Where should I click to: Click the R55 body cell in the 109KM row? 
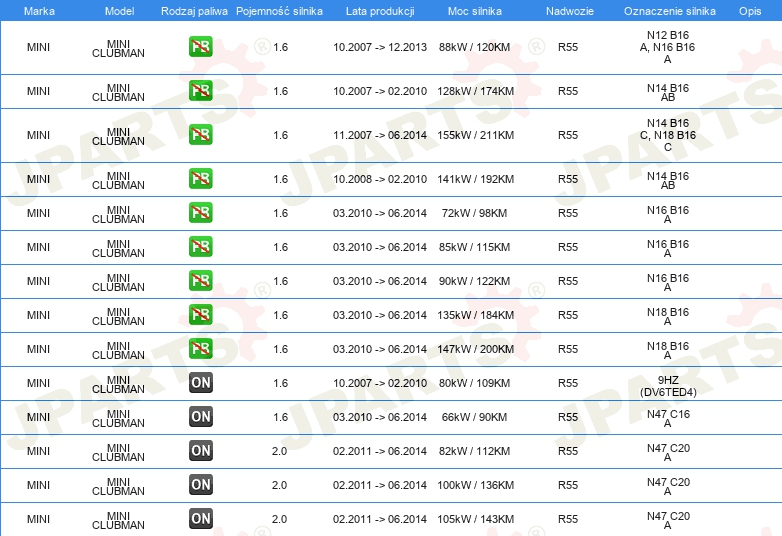(568, 383)
